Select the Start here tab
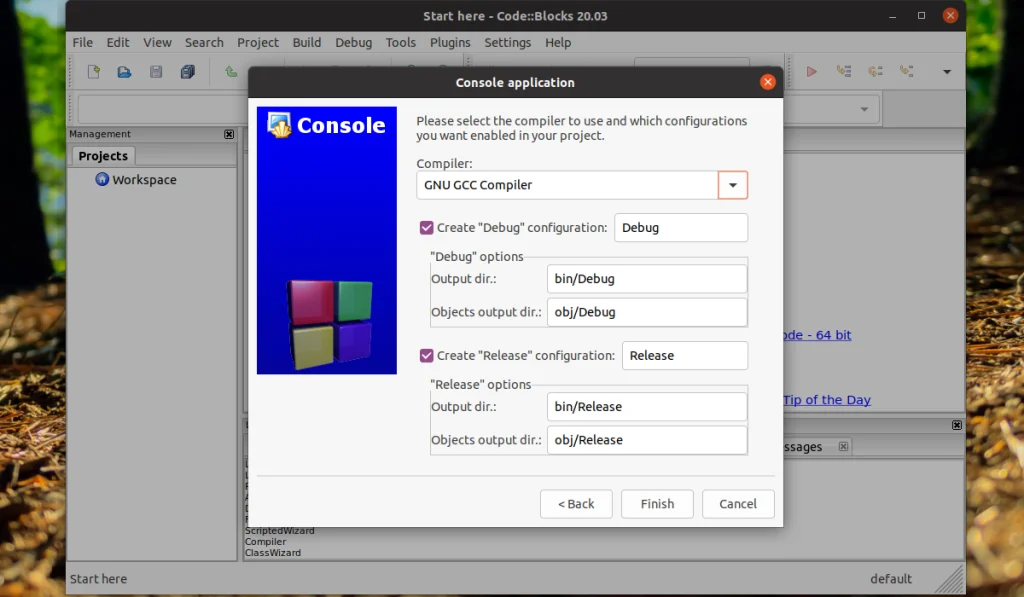This screenshot has height=597, width=1024. 98,578
